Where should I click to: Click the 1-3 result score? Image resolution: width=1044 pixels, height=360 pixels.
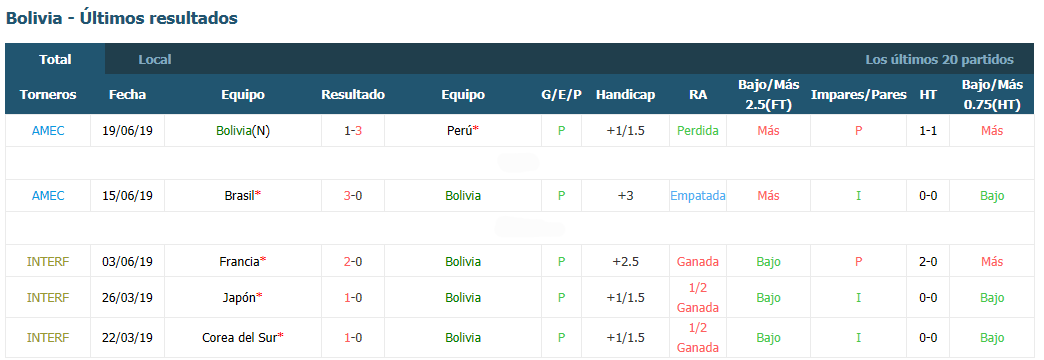point(353,131)
